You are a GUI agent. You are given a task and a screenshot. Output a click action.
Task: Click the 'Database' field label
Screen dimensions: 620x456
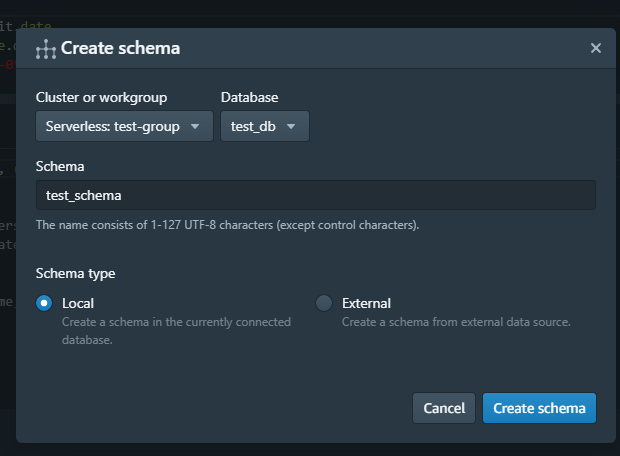[x=249, y=97]
